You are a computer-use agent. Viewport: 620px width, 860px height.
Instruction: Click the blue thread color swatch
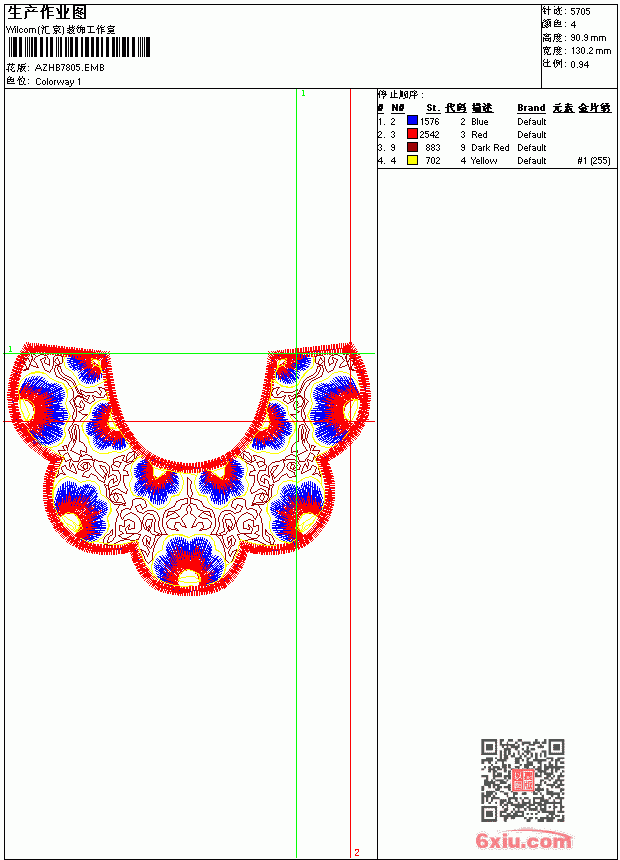click(x=412, y=121)
